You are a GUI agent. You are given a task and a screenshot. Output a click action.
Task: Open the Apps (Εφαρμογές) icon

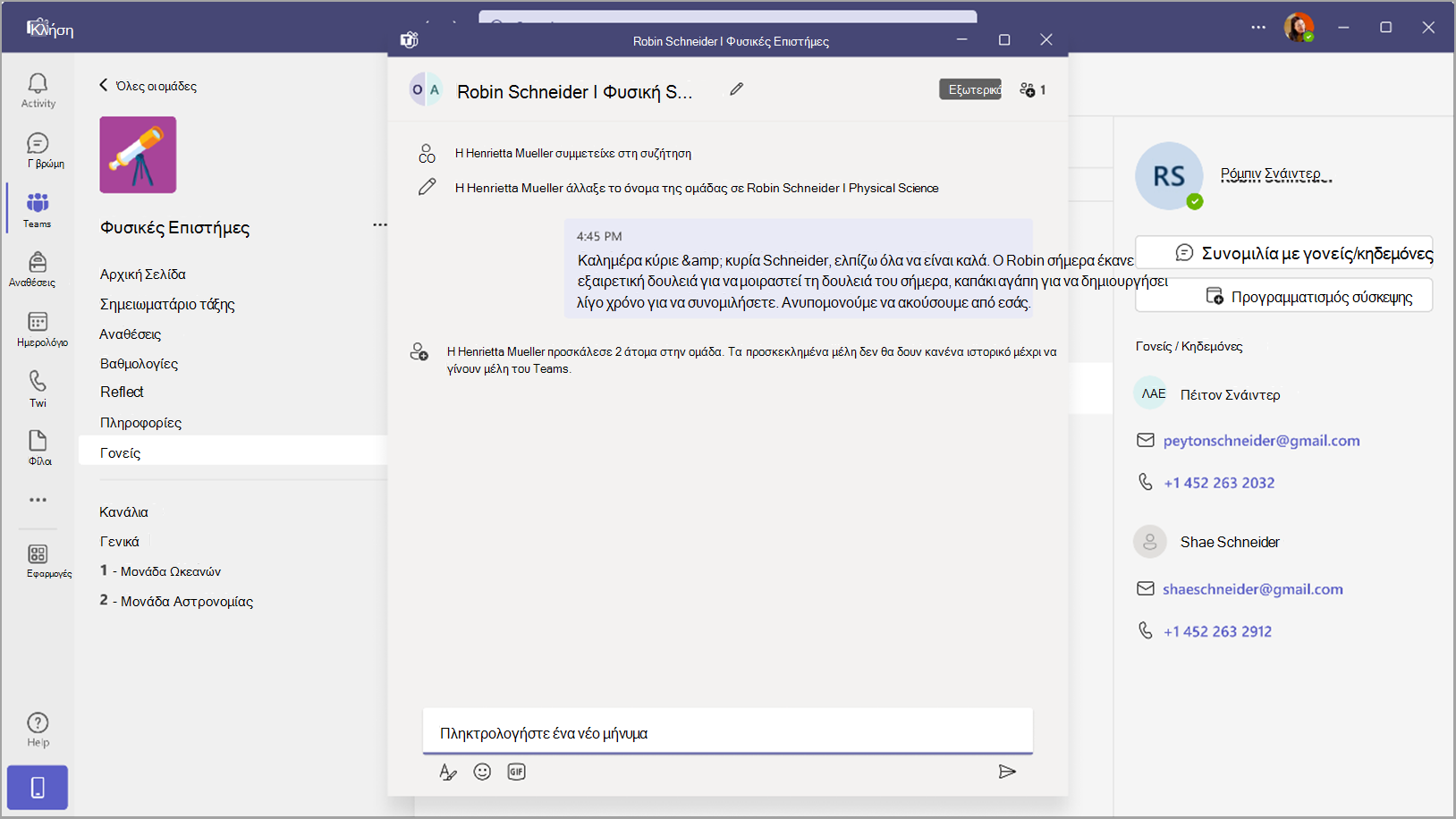(x=38, y=554)
